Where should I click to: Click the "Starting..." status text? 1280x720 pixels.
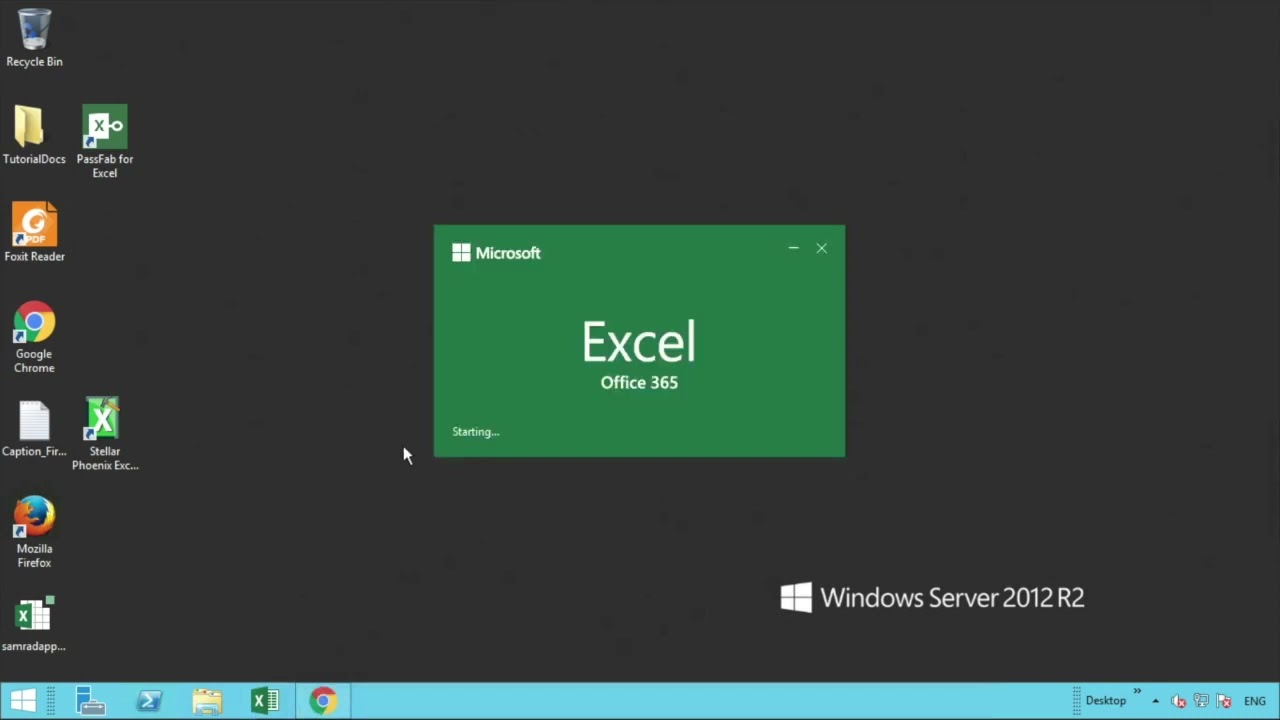(475, 432)
